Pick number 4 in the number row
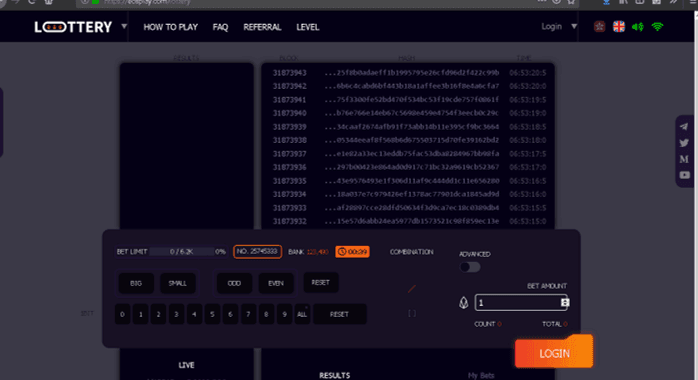Viewport: 698px width, 380px height. coord(195,314)
